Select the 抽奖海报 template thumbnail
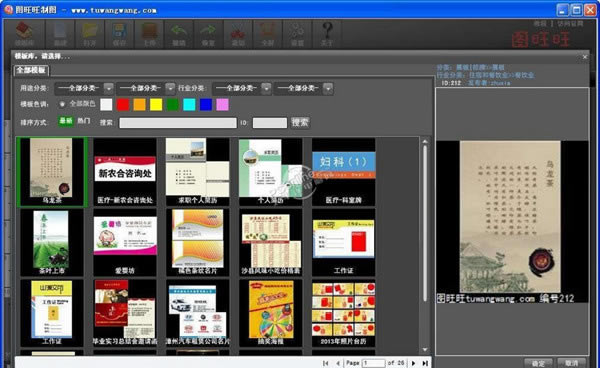600x368 pixels. pos(271,313)
